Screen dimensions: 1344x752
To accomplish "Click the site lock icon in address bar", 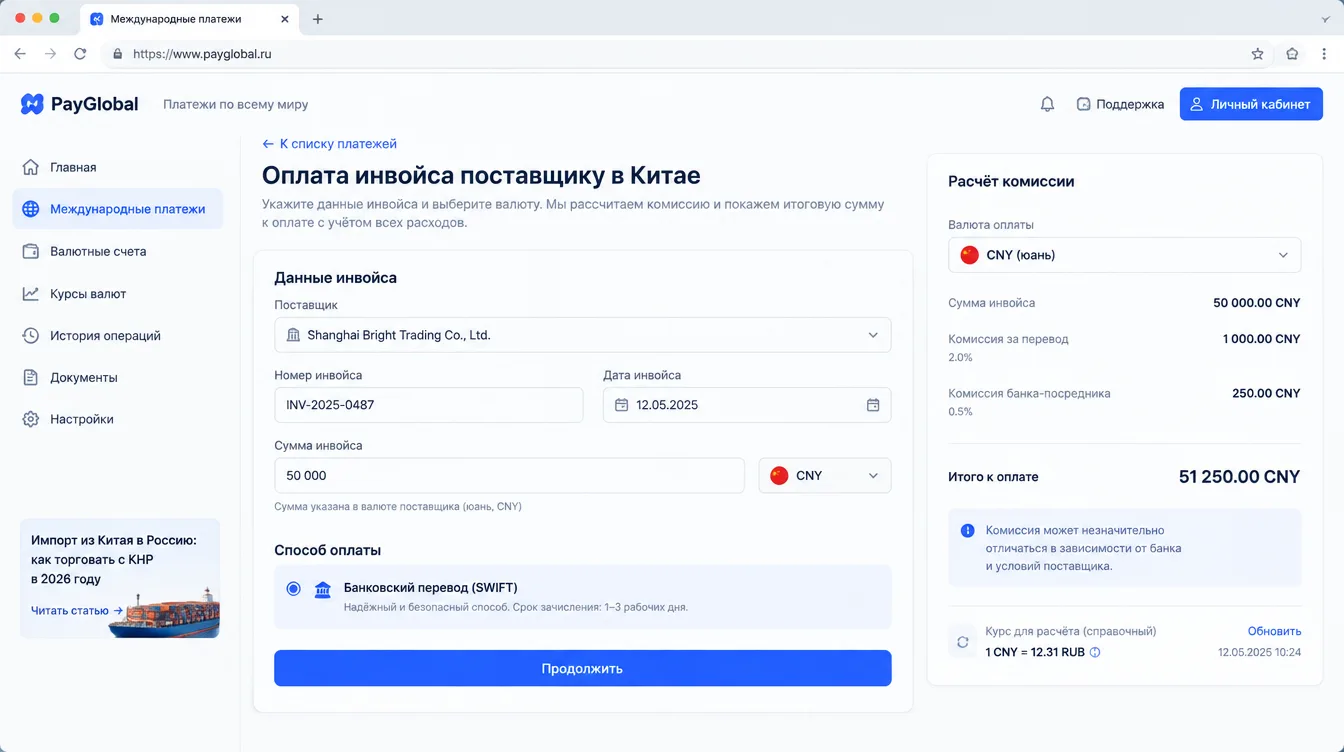I will pos(118,54).
